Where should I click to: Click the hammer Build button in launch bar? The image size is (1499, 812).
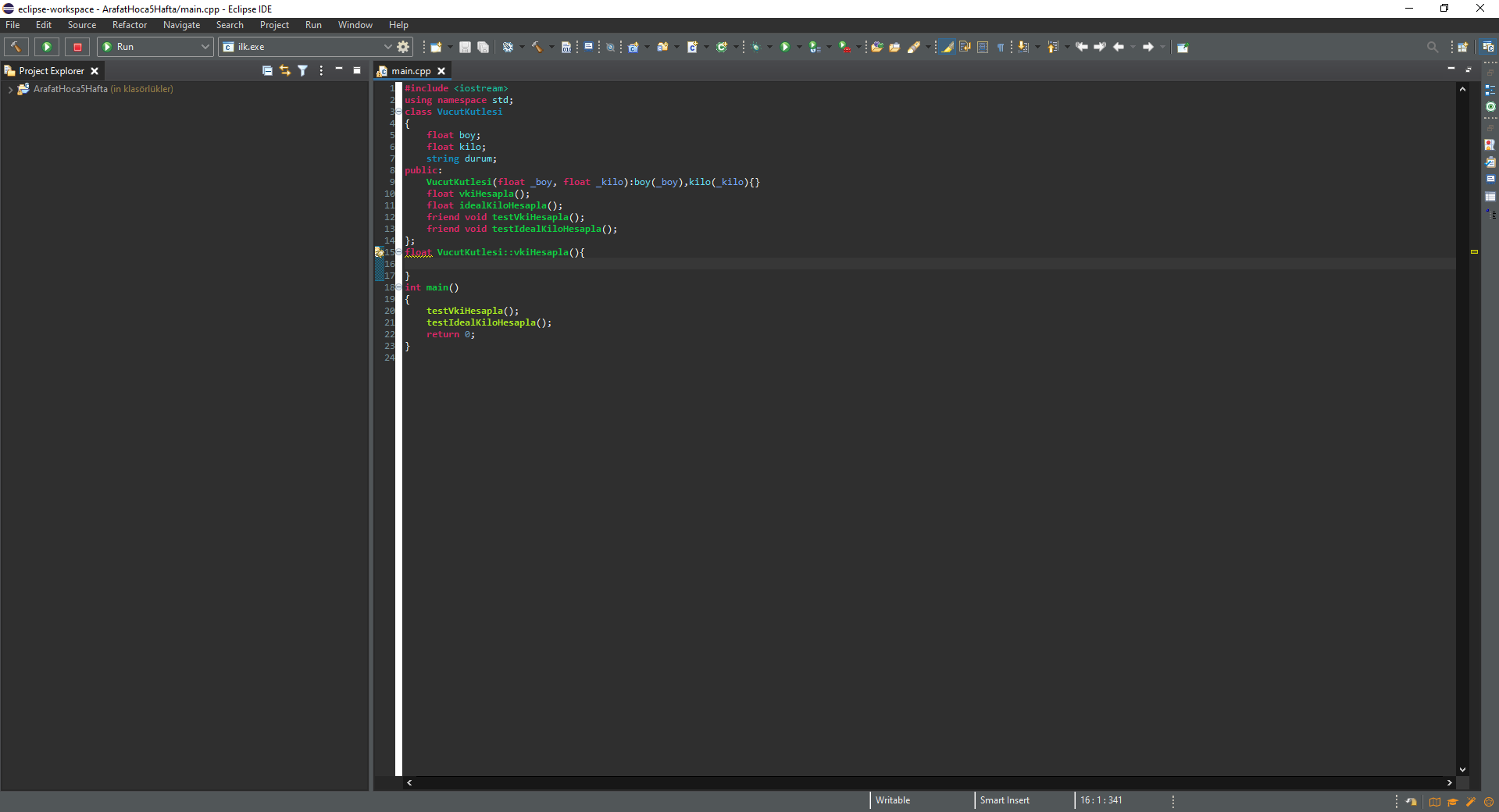(16, 47)
